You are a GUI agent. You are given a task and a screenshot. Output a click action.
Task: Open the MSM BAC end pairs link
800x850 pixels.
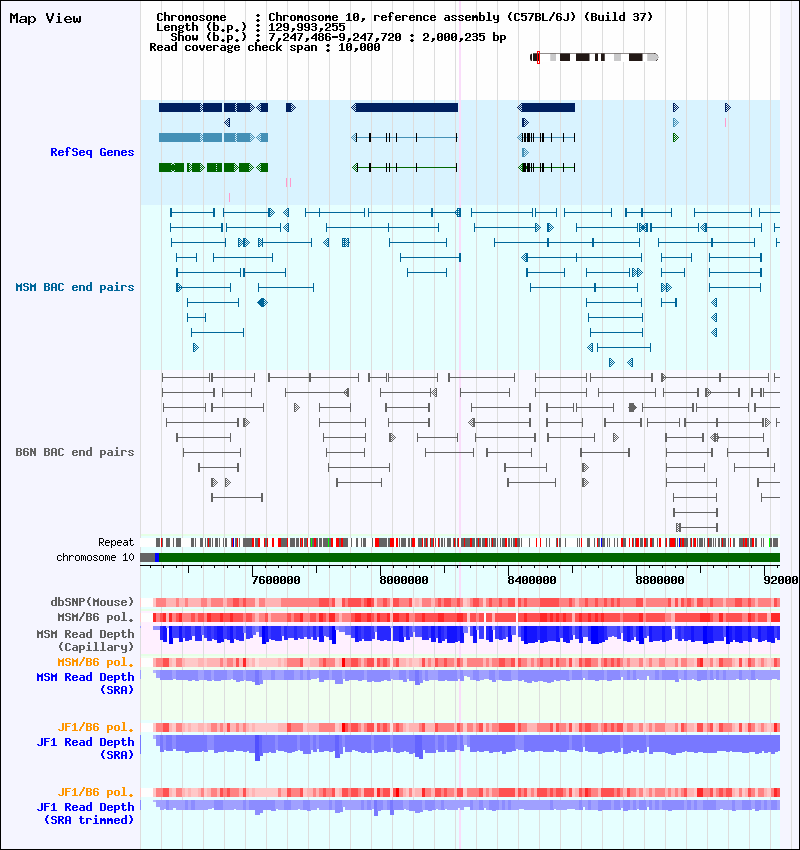coord(75,287)
